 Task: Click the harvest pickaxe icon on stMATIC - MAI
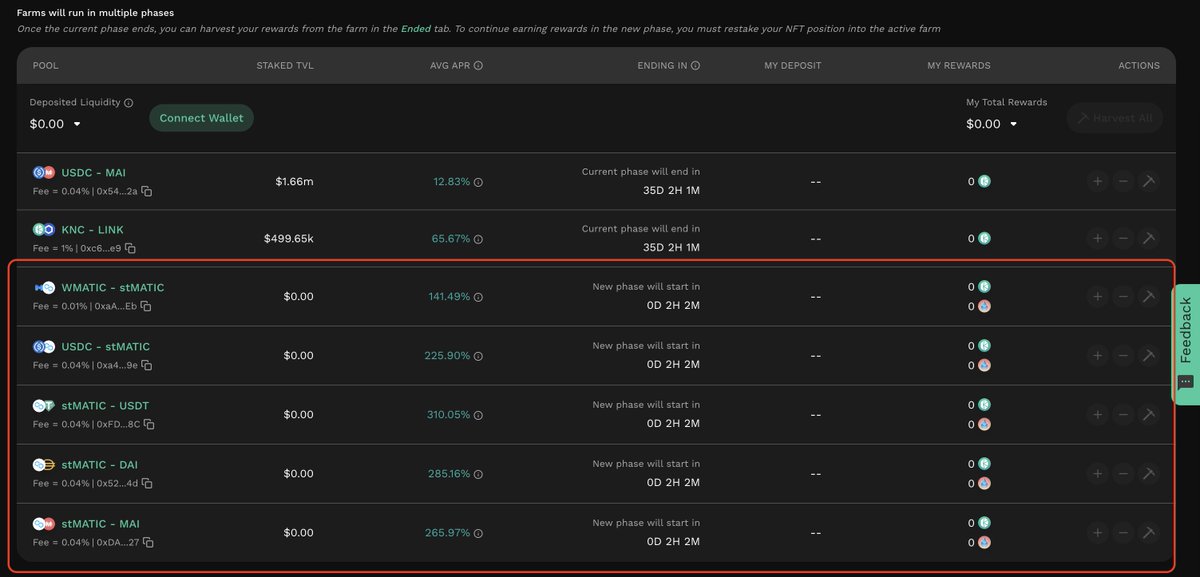coord(1149,532)
